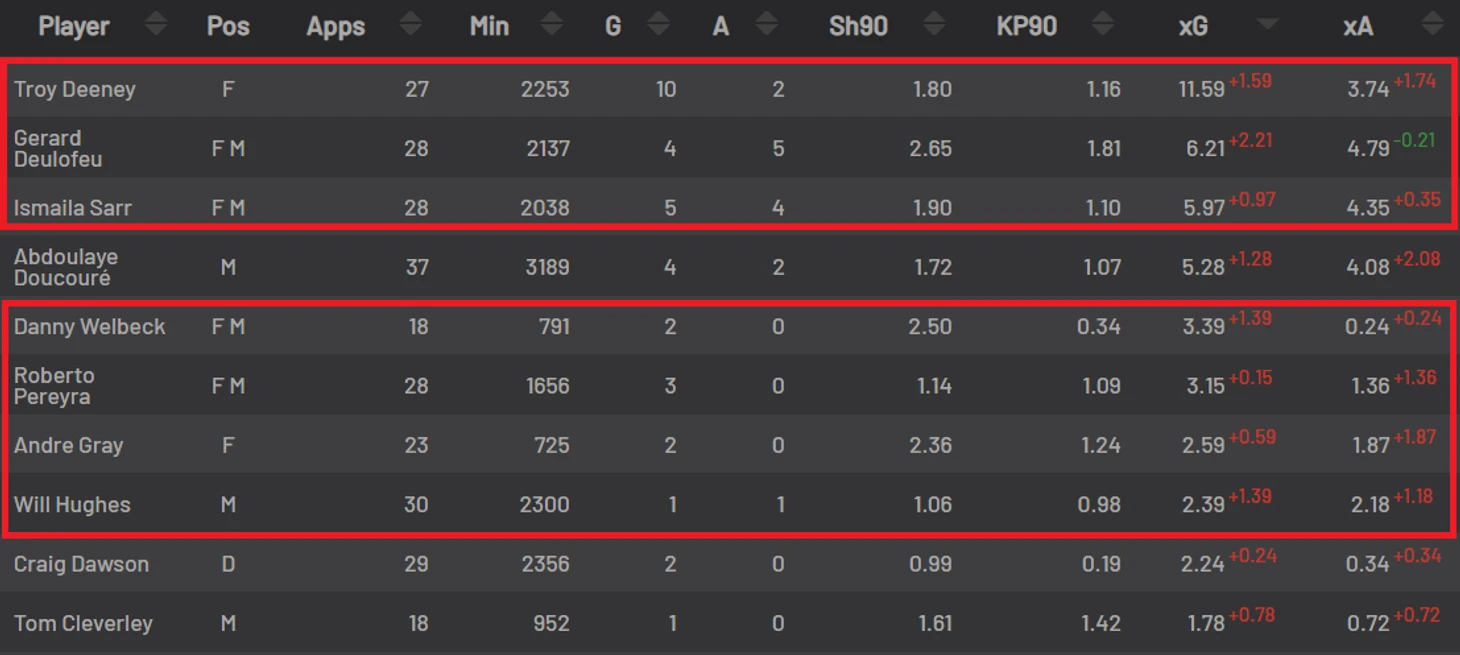
Task: Click the sort arrows beside KP90 header
Action: pyautogui.click(x=1102, y=24)
